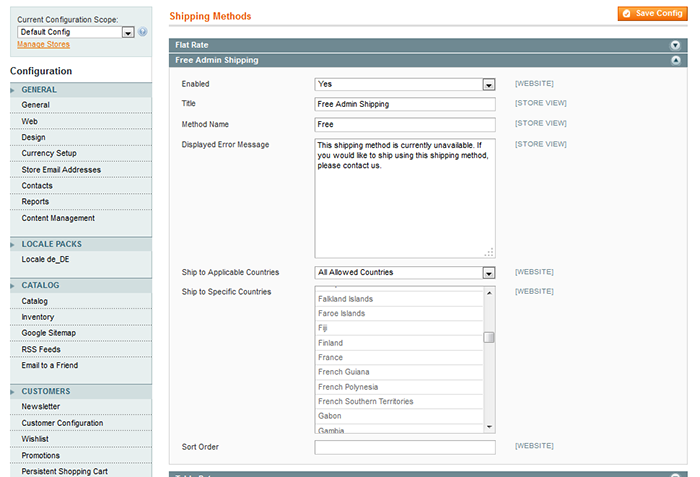The height and width of the screenshot is (477, 700).
Task: Click the countries list scroll down arrow
Action: 489,427
